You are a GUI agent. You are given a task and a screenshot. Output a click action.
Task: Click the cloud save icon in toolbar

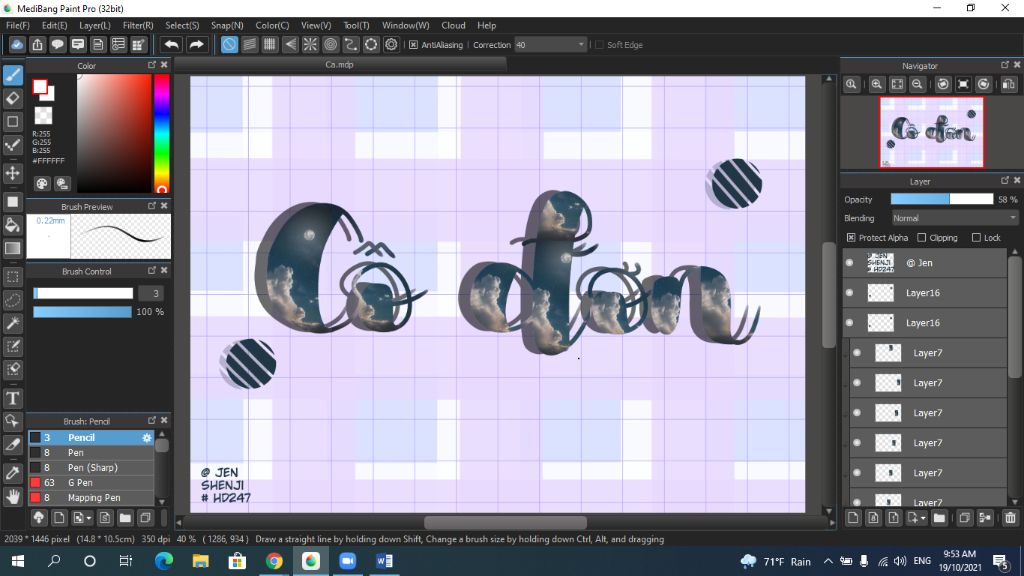tap(17, 44)
